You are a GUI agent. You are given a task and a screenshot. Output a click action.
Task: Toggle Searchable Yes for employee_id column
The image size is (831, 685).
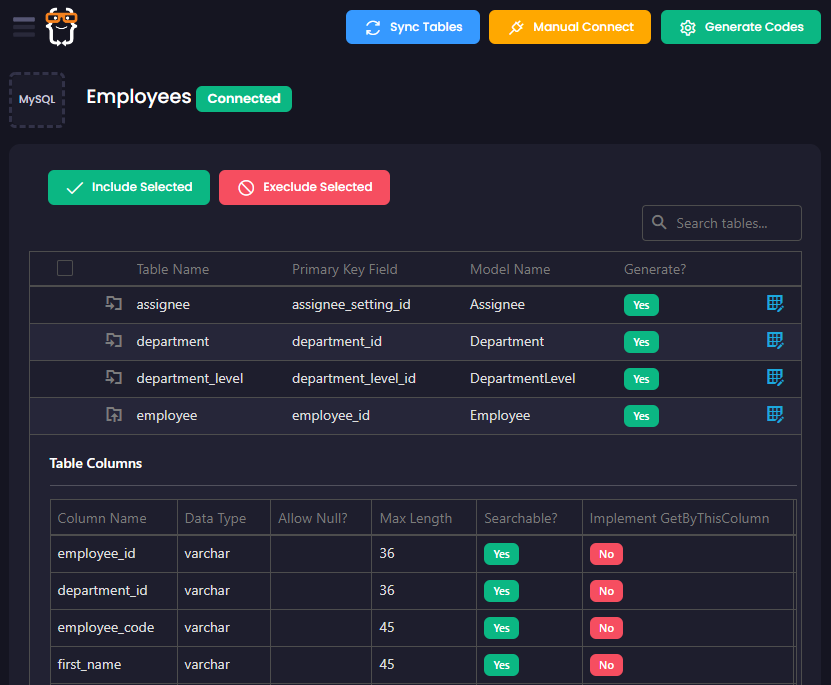(x=501, y=554)
